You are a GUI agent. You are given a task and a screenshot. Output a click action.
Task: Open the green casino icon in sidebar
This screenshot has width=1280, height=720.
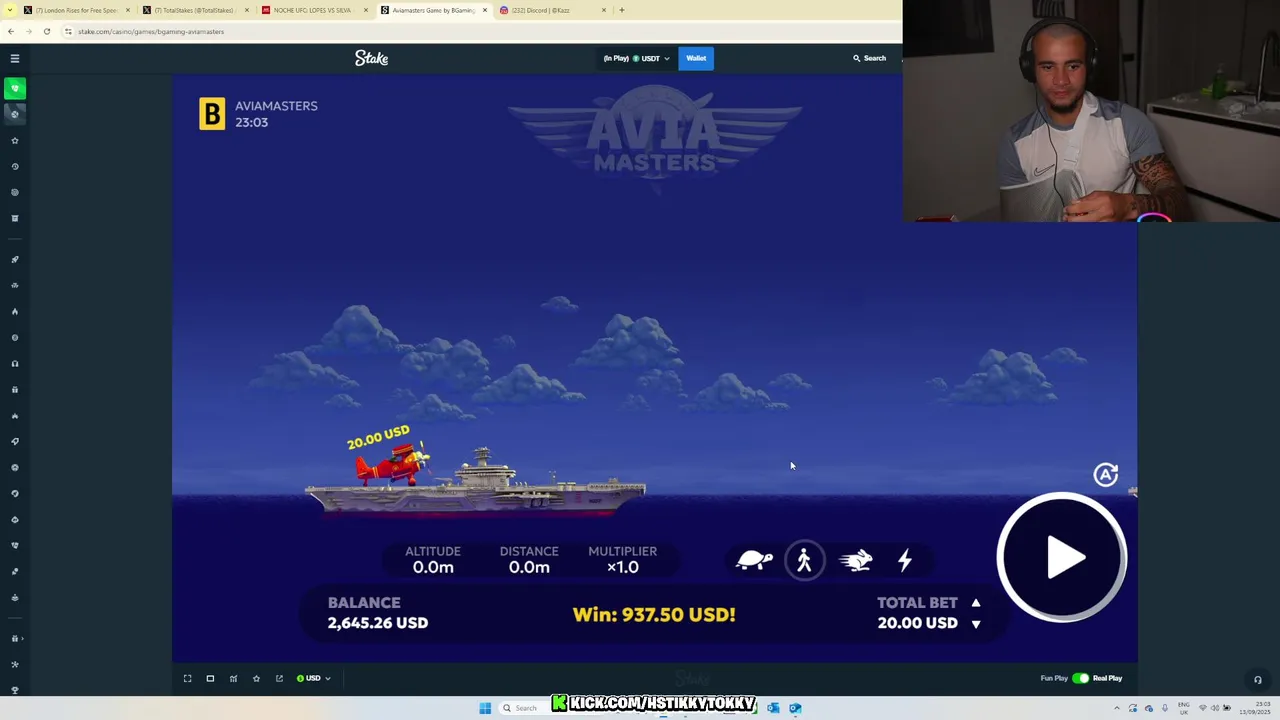tap(14, 89)
